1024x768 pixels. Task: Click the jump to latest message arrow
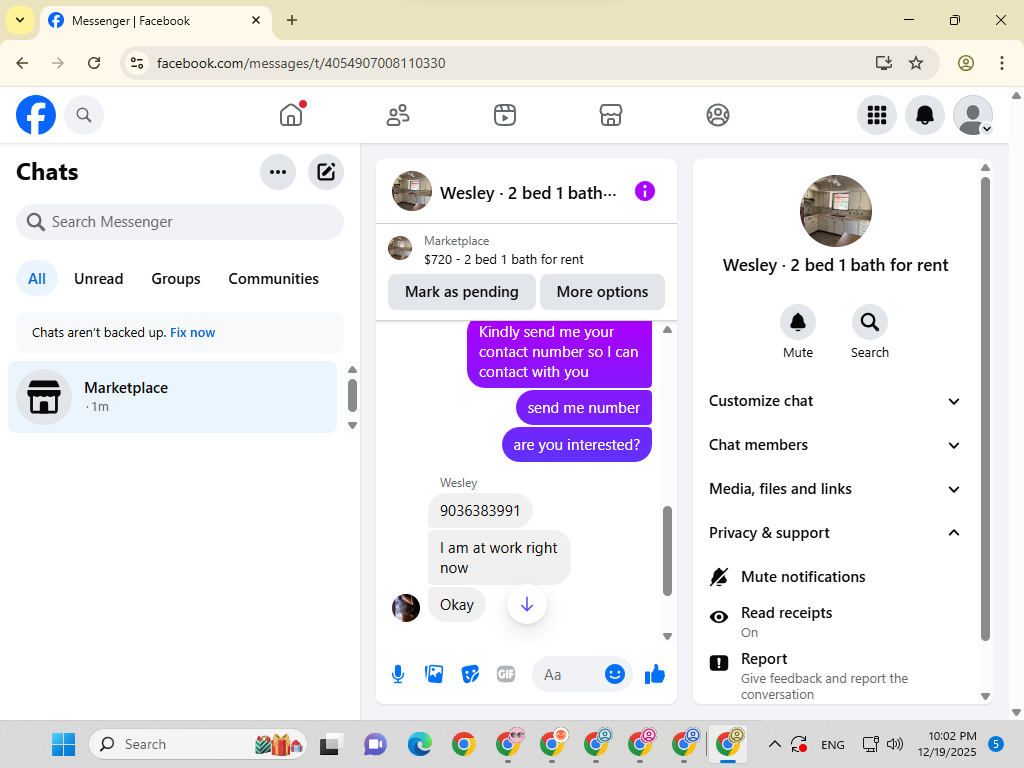(527, 605)
